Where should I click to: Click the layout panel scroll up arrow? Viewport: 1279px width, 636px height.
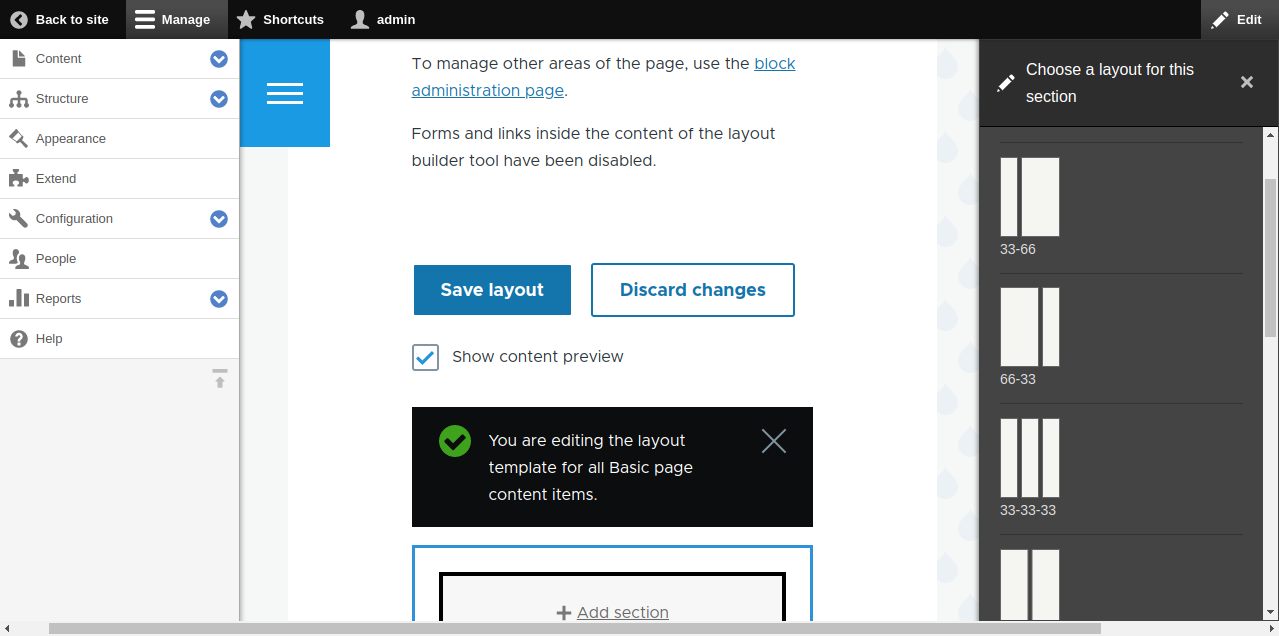coord(1271,134)
